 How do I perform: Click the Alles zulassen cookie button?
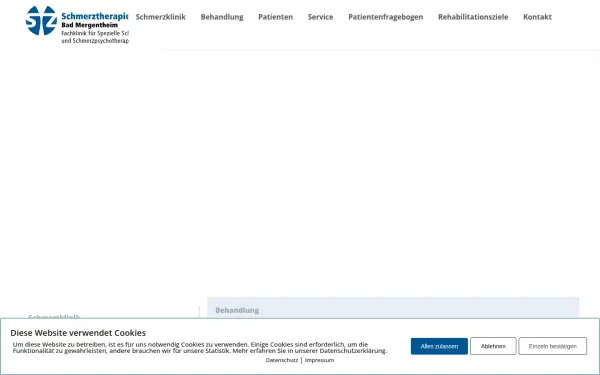tap(439, 346)
